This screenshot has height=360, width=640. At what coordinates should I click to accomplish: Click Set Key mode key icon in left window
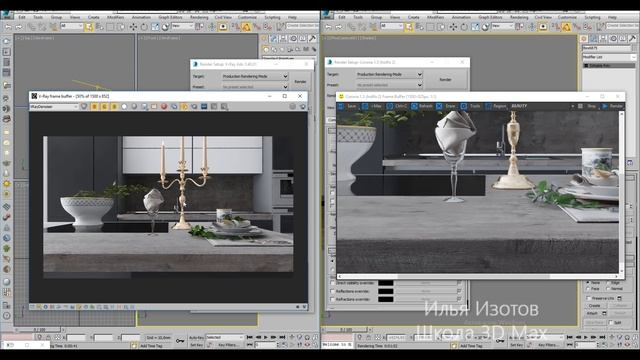[x=180, y=340]
